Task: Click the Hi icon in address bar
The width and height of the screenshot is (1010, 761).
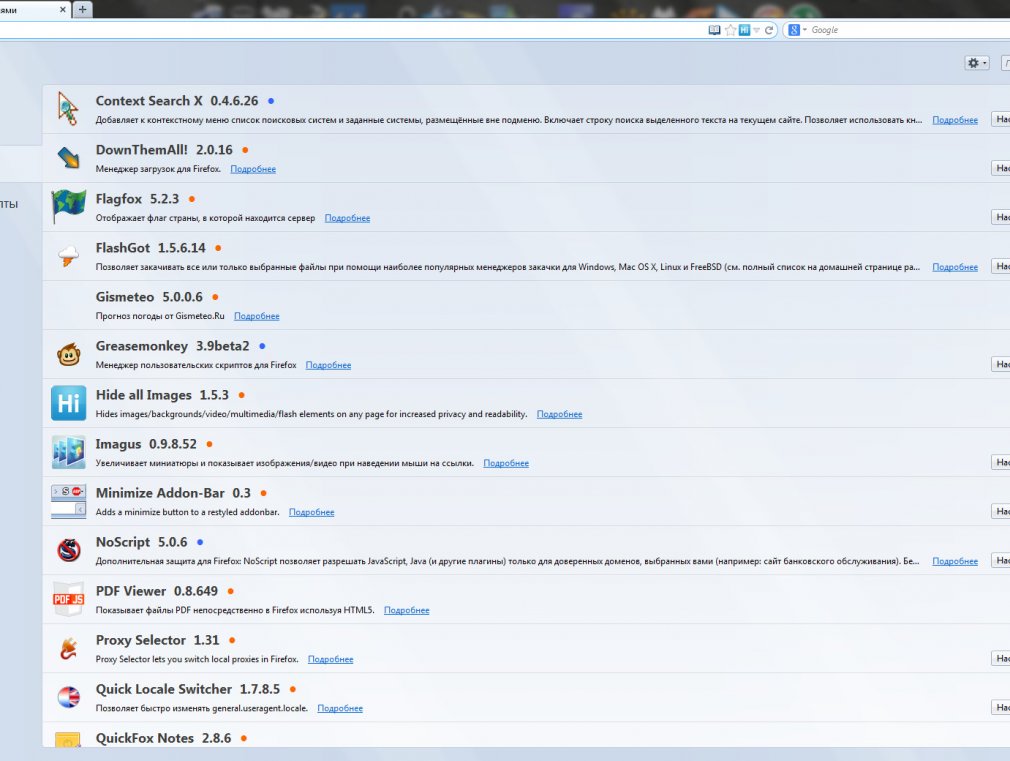Action: (x=744, y=30)
